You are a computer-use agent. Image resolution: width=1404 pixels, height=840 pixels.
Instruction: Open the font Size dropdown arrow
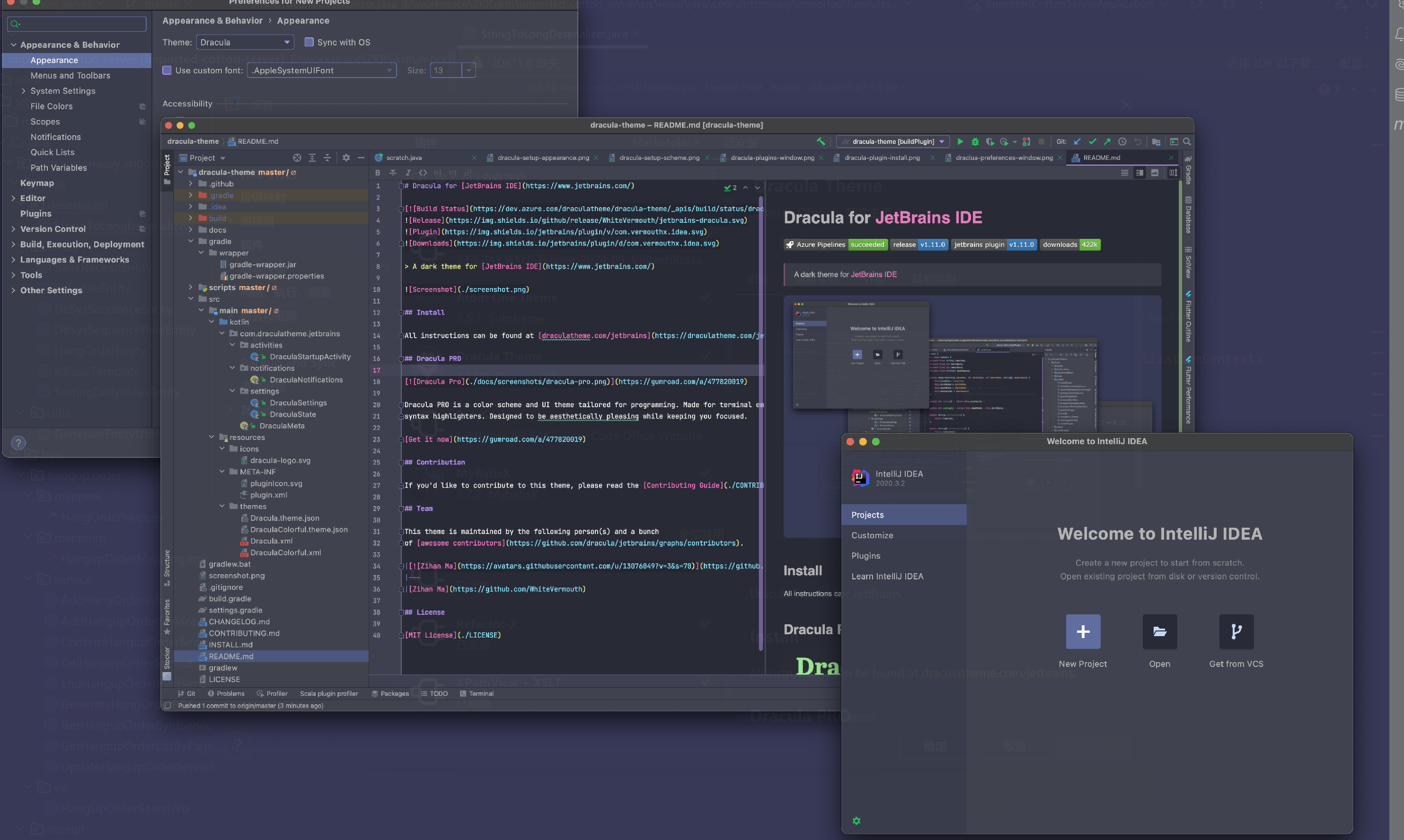[x=469, y=70]
